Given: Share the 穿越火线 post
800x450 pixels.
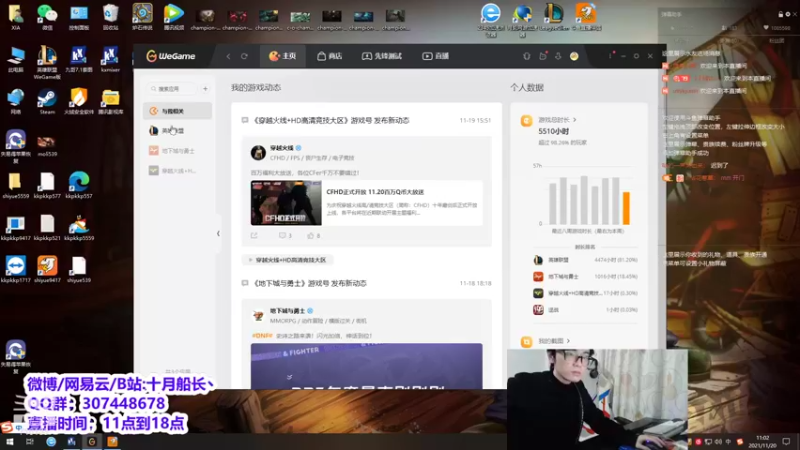Looking at the screenshot, I should [254, 236].
